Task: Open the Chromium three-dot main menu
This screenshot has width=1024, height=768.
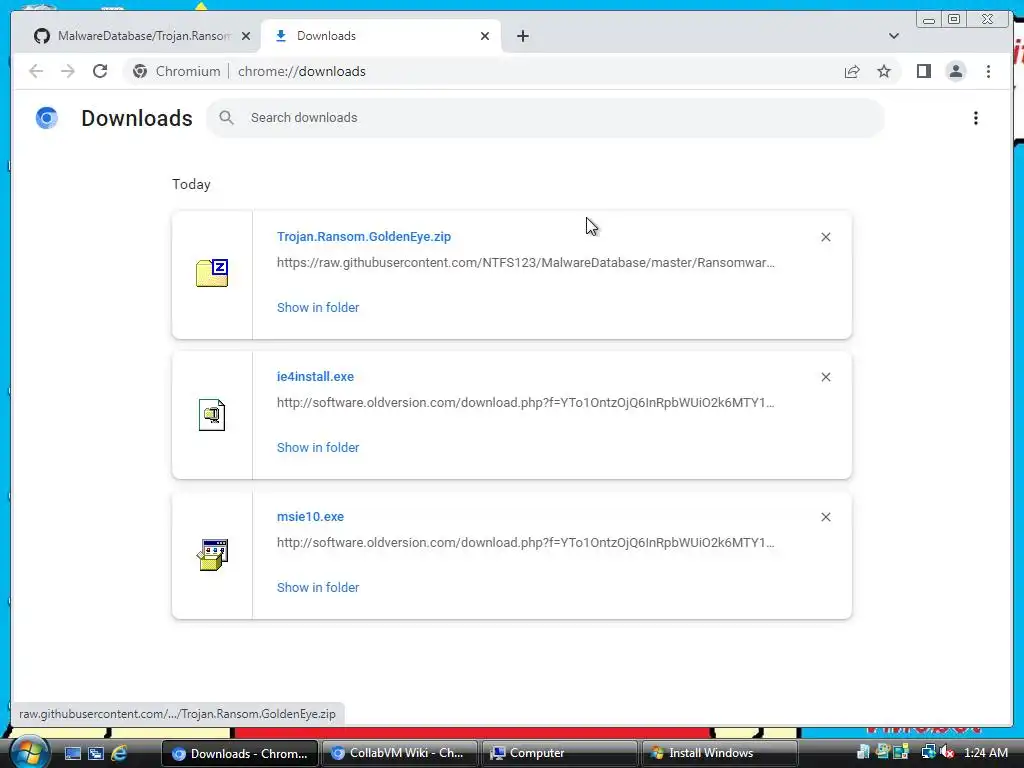Action: [988, 71]
